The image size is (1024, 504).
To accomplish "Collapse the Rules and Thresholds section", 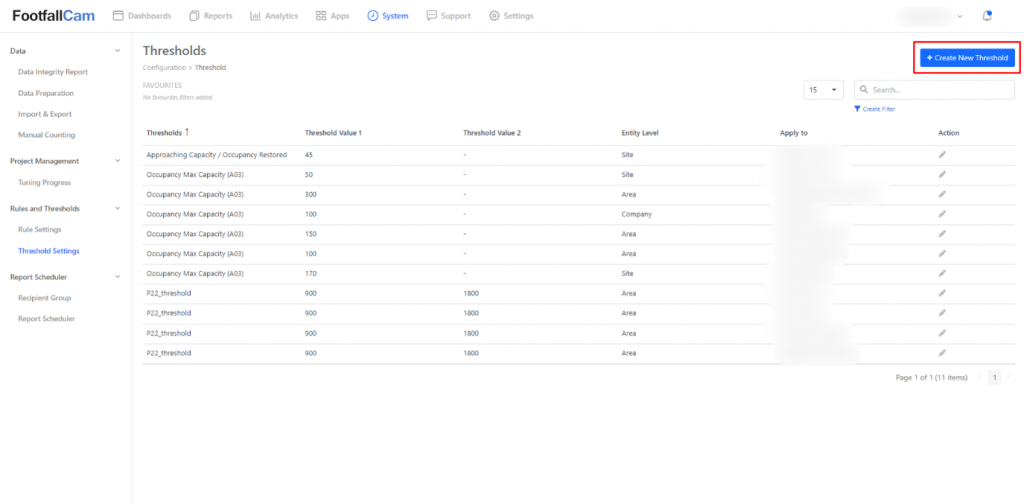I will pyautogui.click(x=117, y=209).
